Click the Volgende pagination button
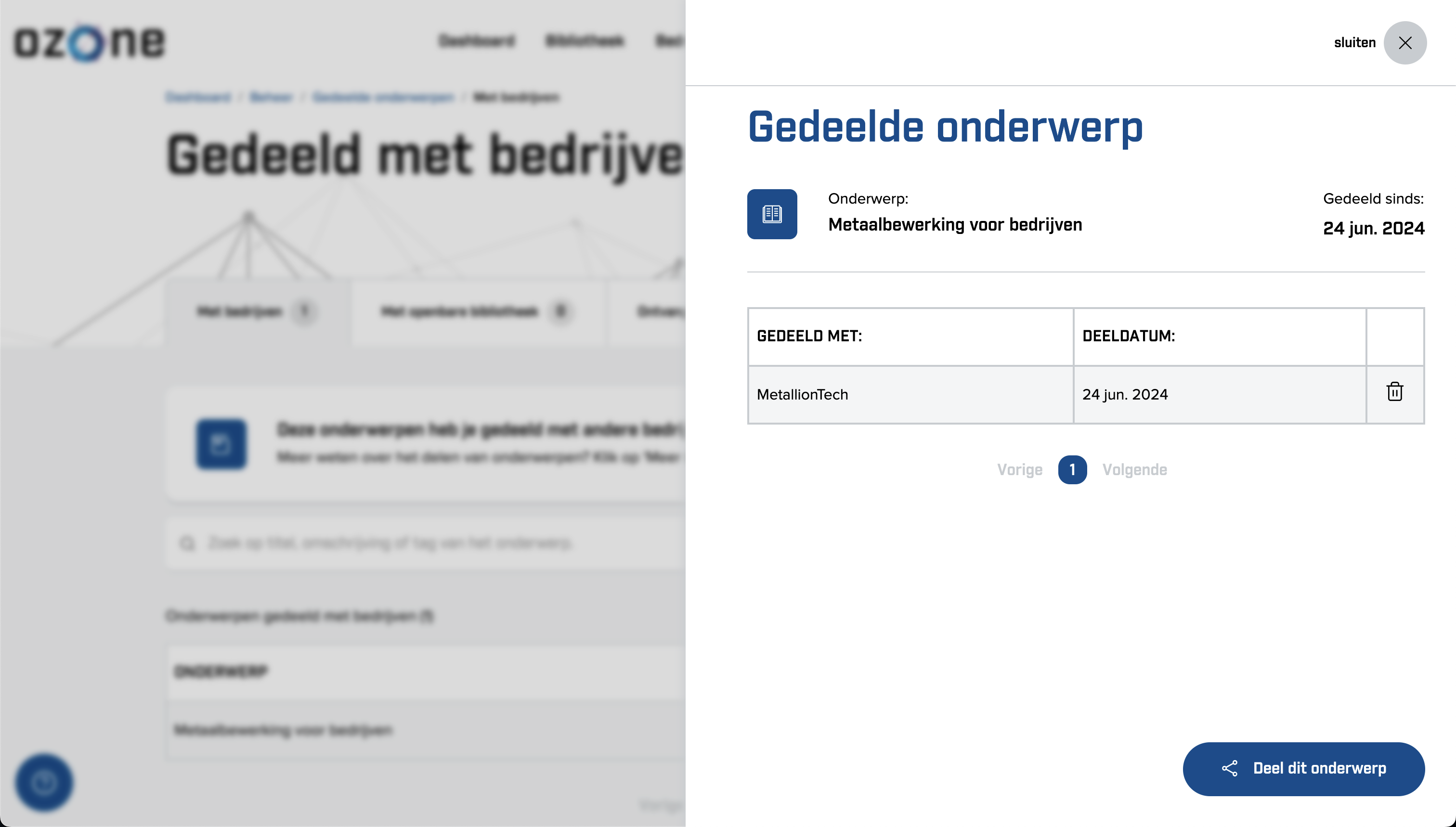This screenshot has width=1456, height=827. point(1134,469)
